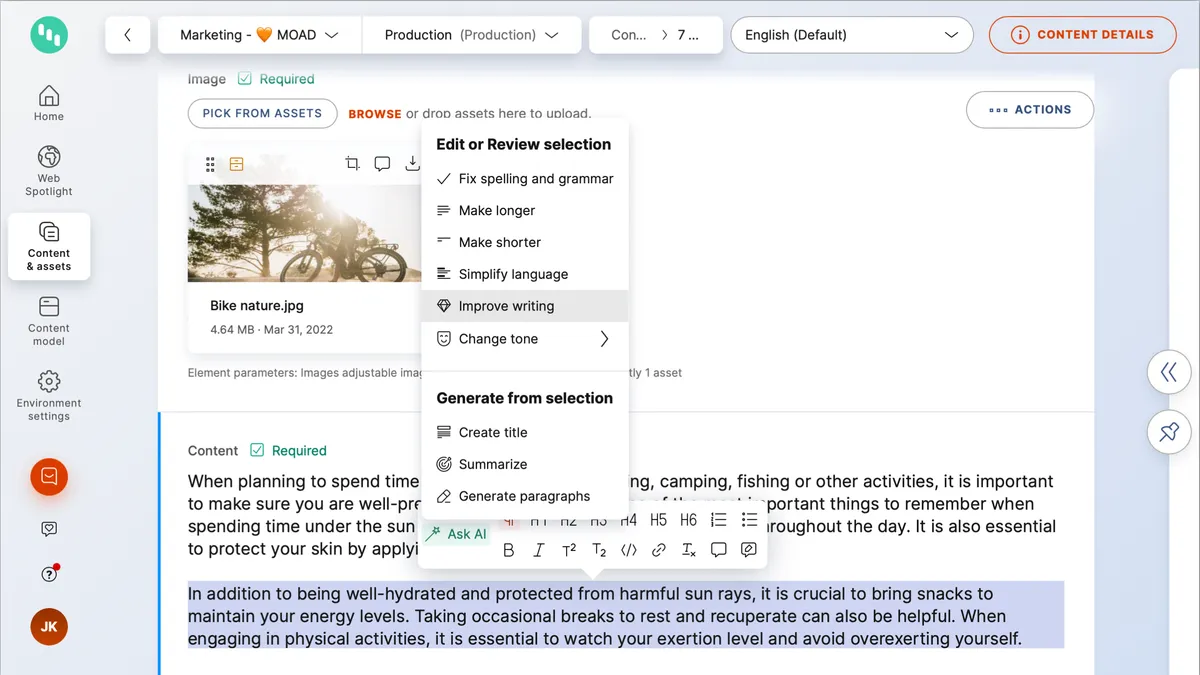Apply H6 heading style
Screen dimensions: 1200x675
click(688, 520)
